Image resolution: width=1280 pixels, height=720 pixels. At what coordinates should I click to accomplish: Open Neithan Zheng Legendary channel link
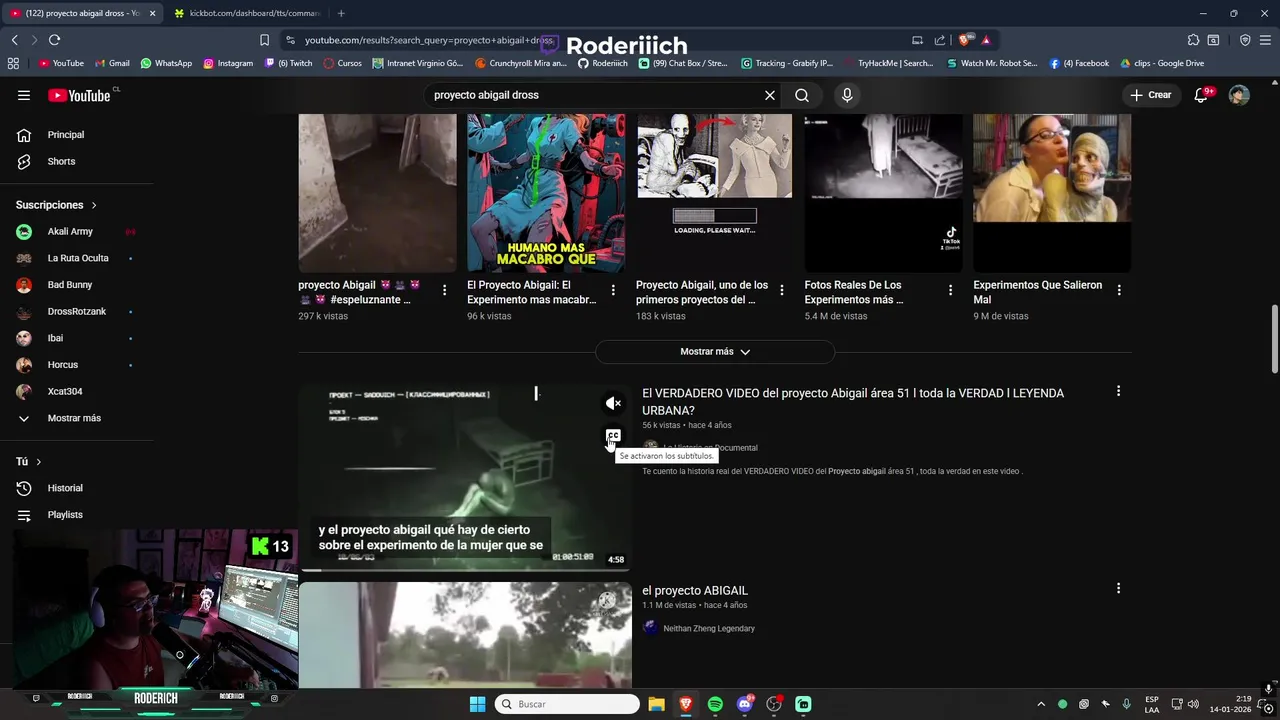709,629
